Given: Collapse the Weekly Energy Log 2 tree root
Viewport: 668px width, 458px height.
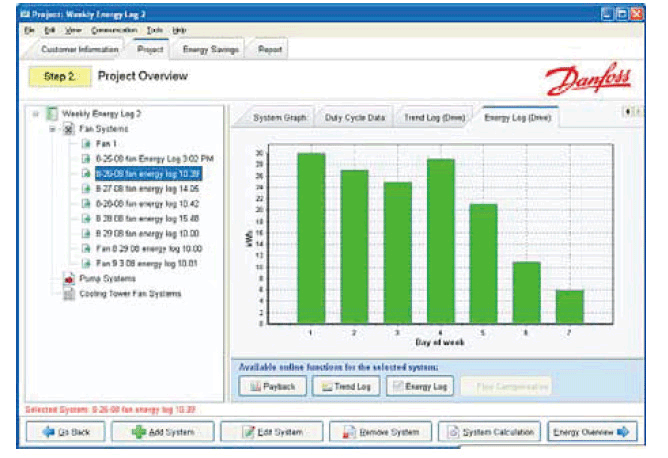Looking at the screenshot, I should (36, 114).
